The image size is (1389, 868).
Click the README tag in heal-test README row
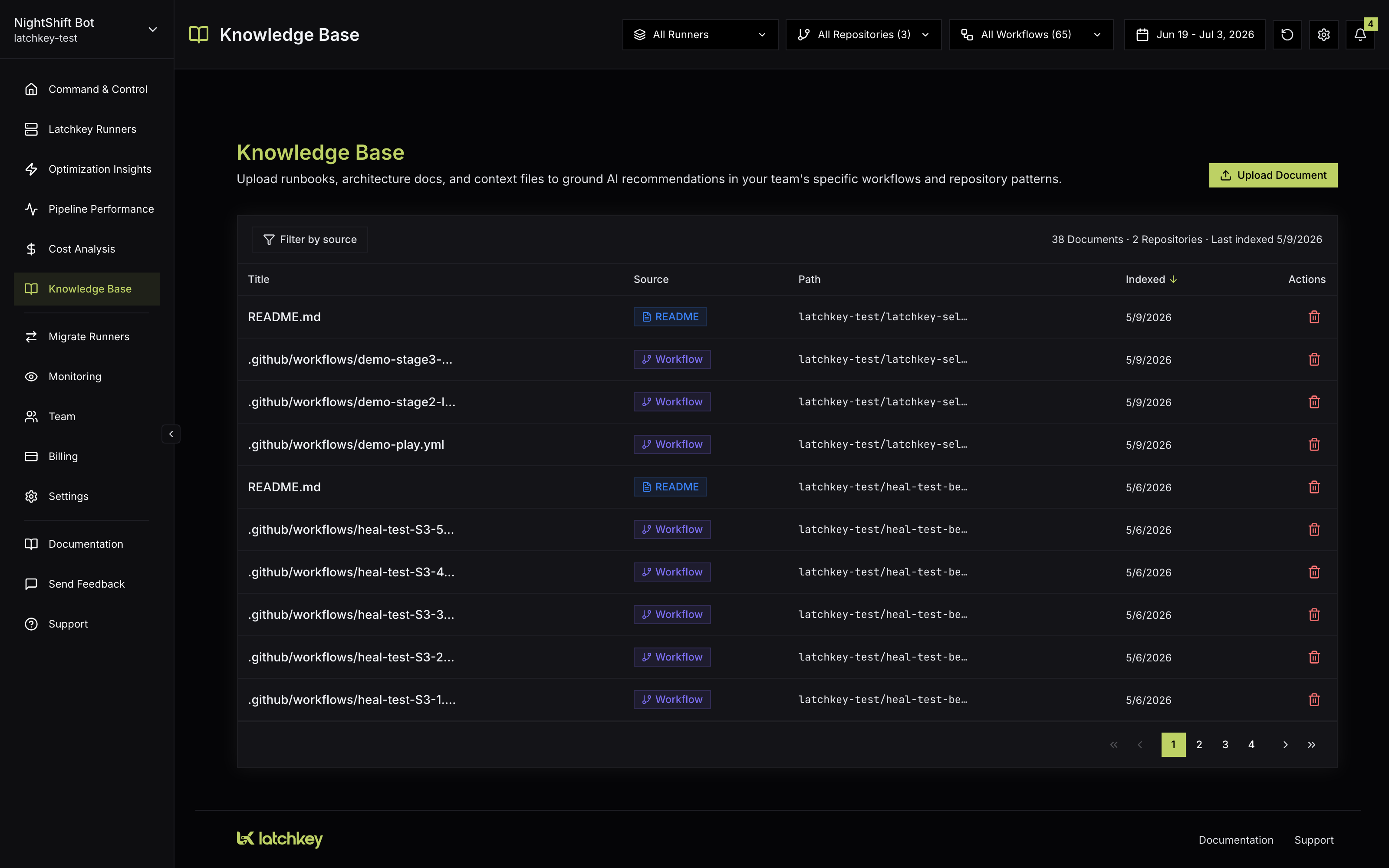(x=670, y=487)
